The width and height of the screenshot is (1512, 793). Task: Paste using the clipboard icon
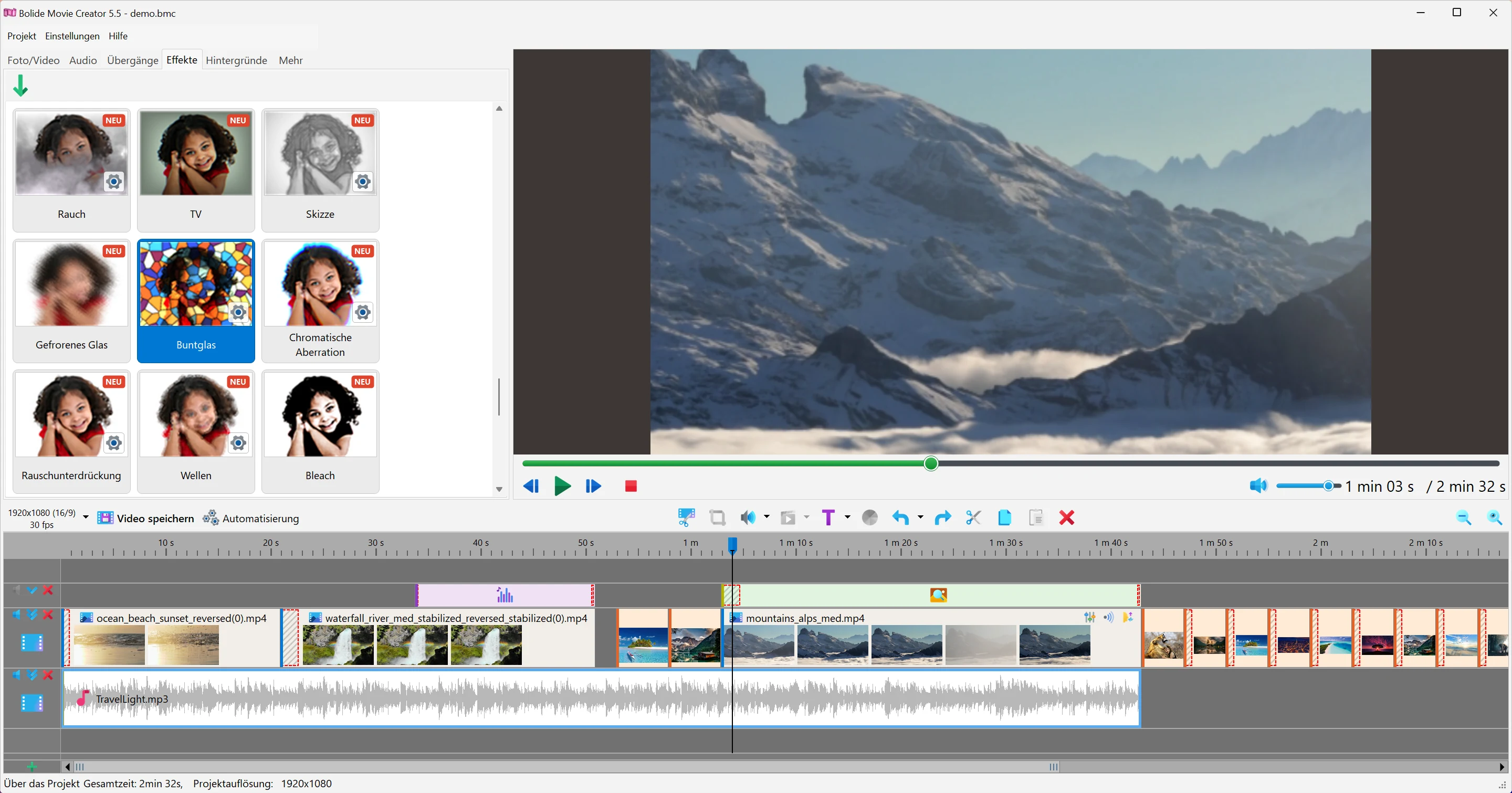click(x=1036, y=517)
